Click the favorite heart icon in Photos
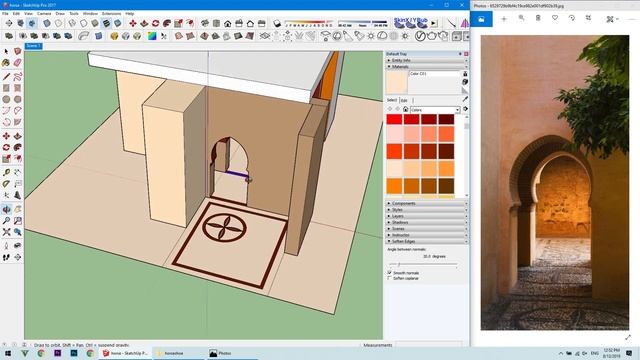Image resolution: width=640 pixels, height=360 pixels. click(x=555, y=18)
